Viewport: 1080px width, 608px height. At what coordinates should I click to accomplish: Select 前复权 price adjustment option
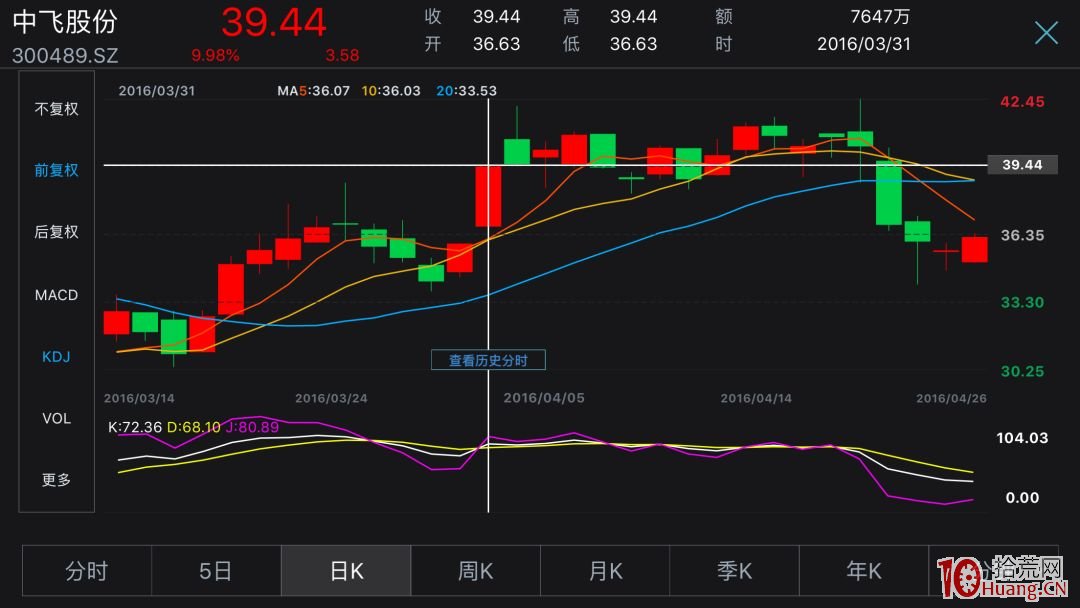(56, 170)
